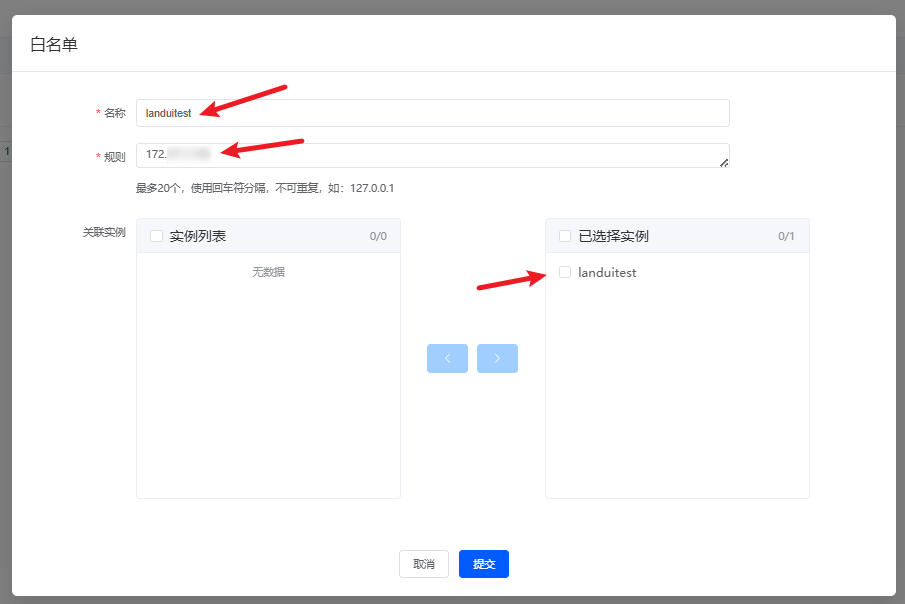Click the resize handle of the 规则 textarea
This screenshot has height=604, width=905.
[x=724, y=162]
